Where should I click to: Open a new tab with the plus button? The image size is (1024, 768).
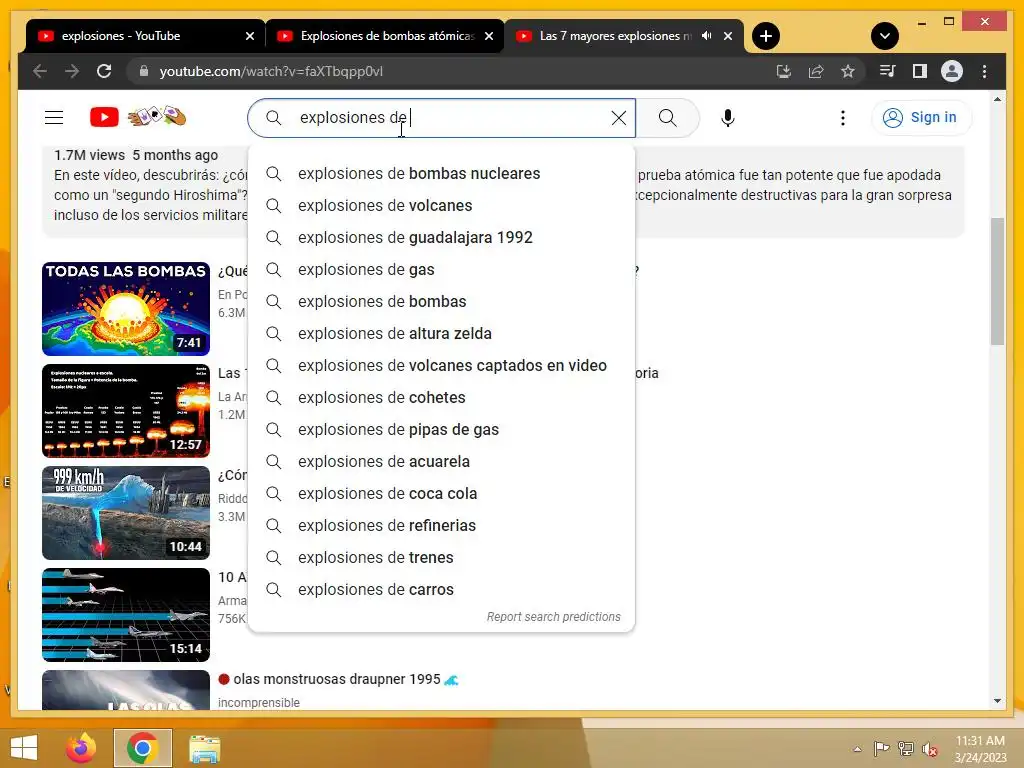point(766,36)
